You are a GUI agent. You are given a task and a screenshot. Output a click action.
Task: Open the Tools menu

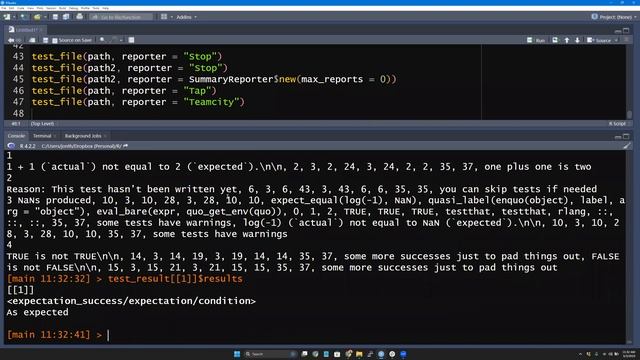(x=96, y=8)
